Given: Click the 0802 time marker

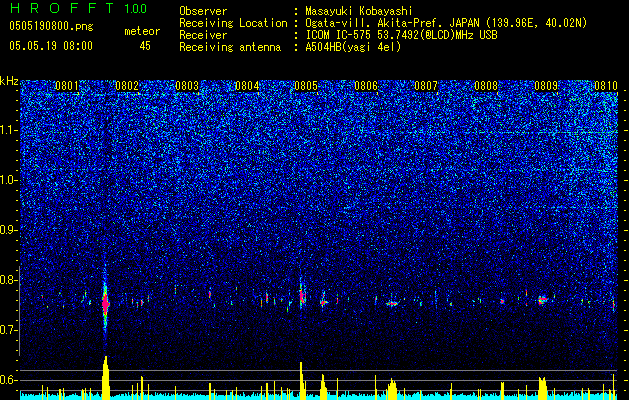Looking at the screenshot, I should click(x=127, y=86).
